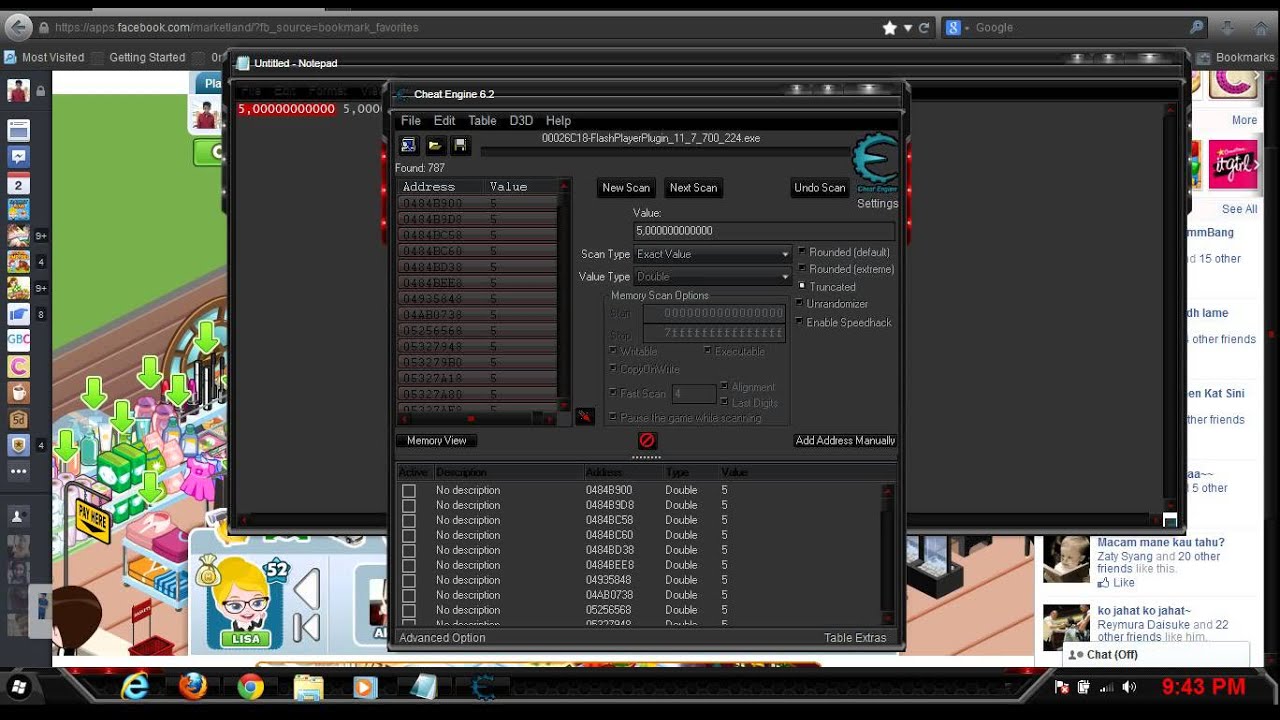Click the three dots more icon in sidebar
This screenshot has width=1280, height=720.
(18, 470)
